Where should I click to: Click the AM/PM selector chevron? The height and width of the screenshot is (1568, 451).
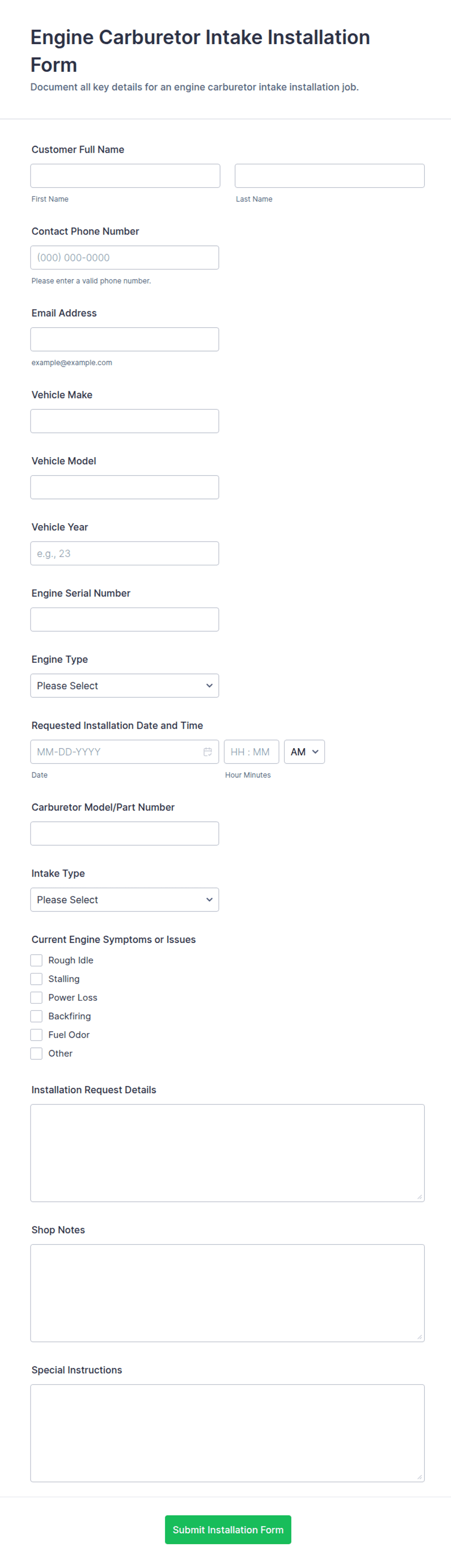[315, 752]
